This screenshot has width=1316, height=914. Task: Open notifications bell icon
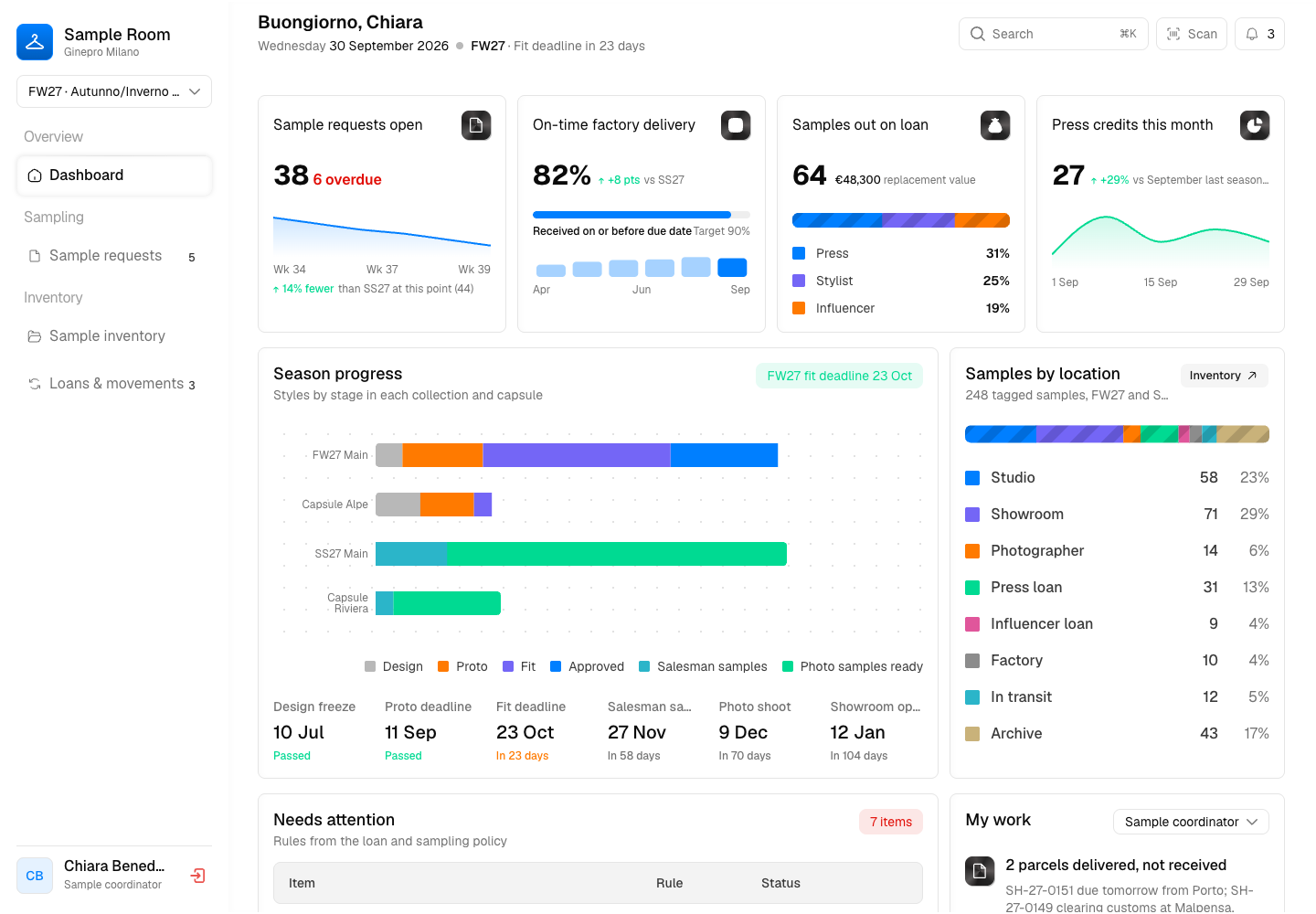[x=1252, y=34]
